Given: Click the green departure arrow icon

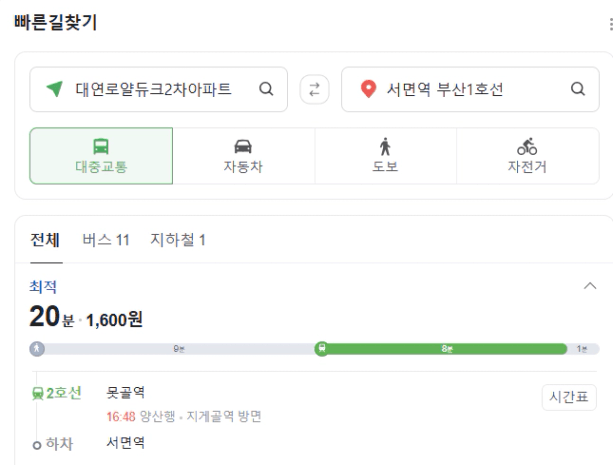Looking at the screenshot, I should point(55,89).
